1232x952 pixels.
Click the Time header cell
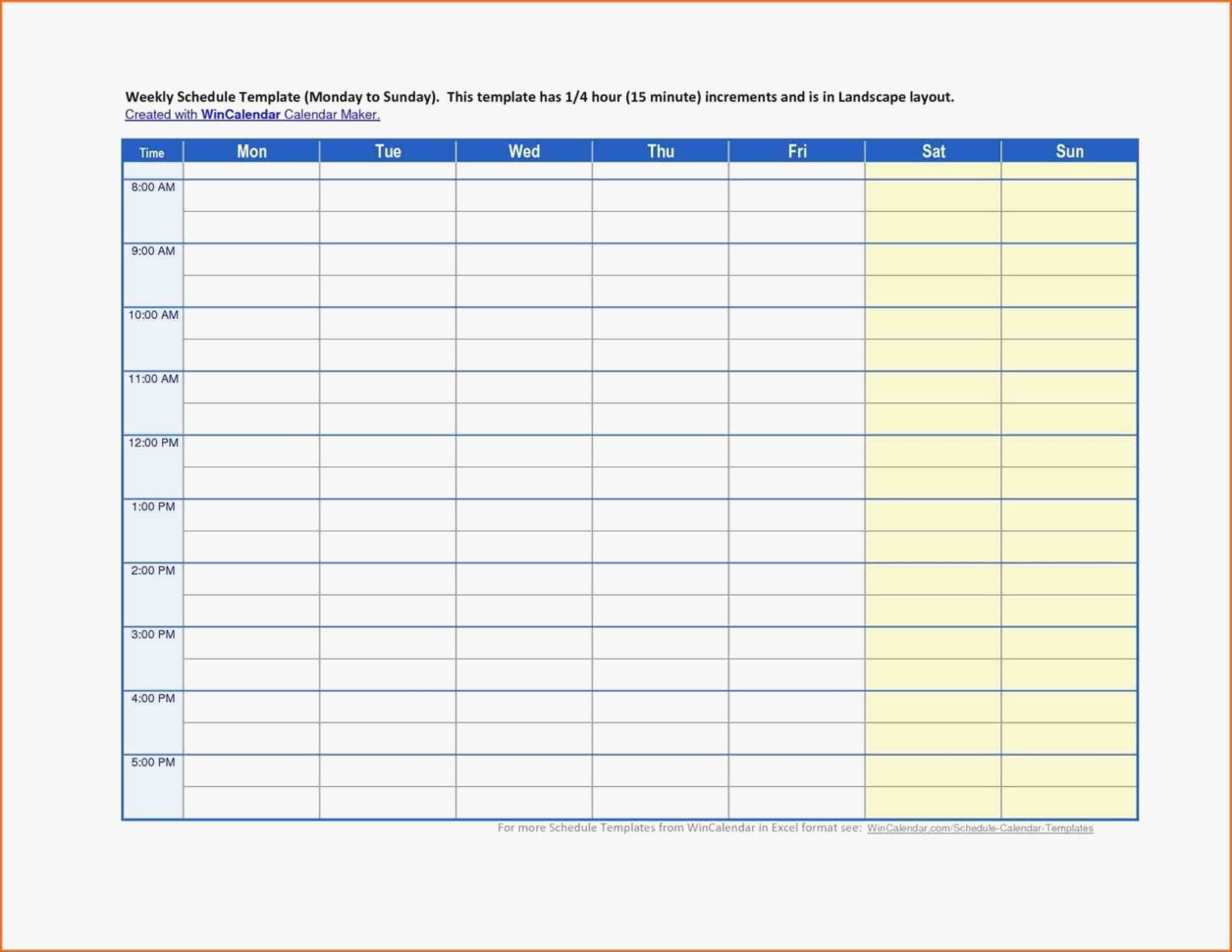coord(152,152)
